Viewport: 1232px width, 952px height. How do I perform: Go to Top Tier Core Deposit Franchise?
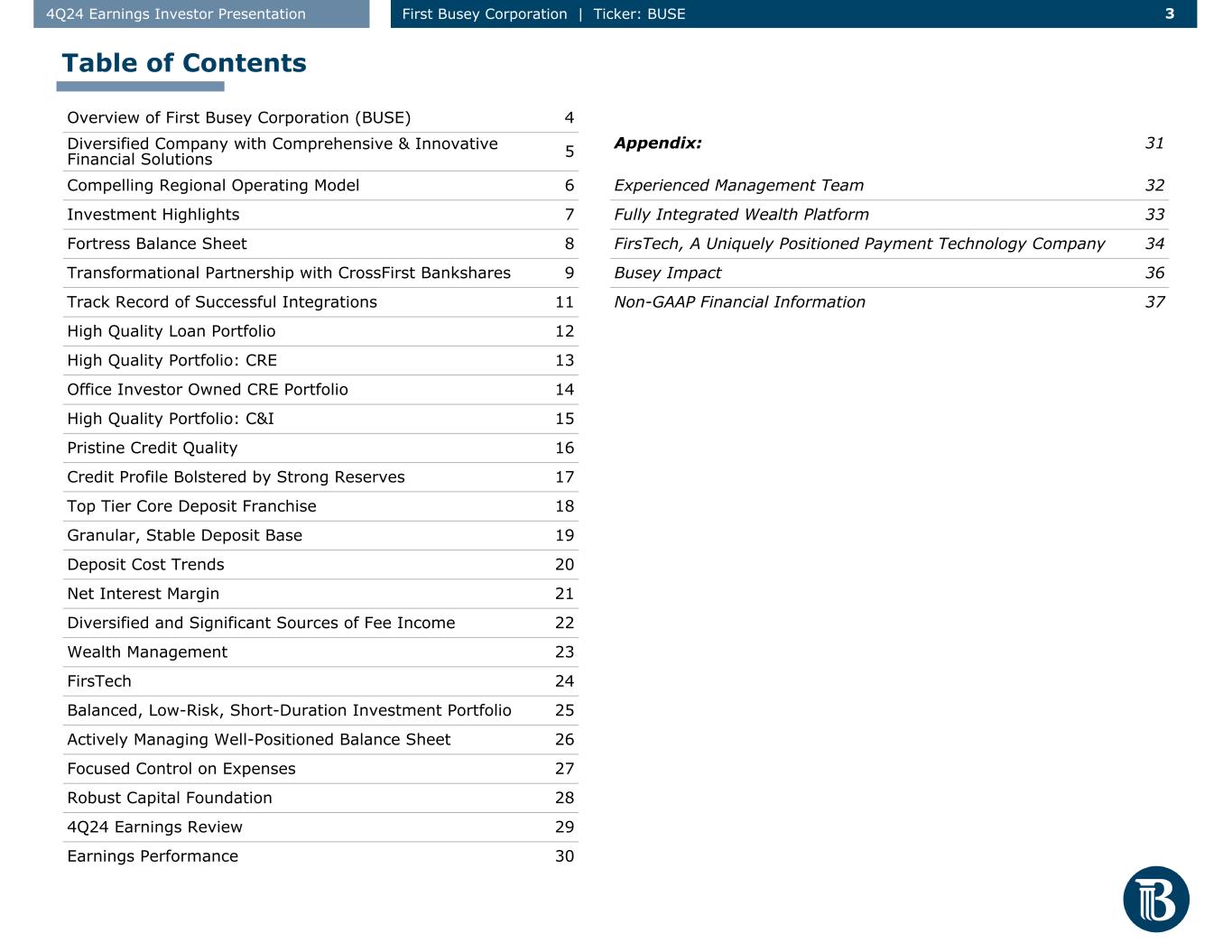(320, 506)
